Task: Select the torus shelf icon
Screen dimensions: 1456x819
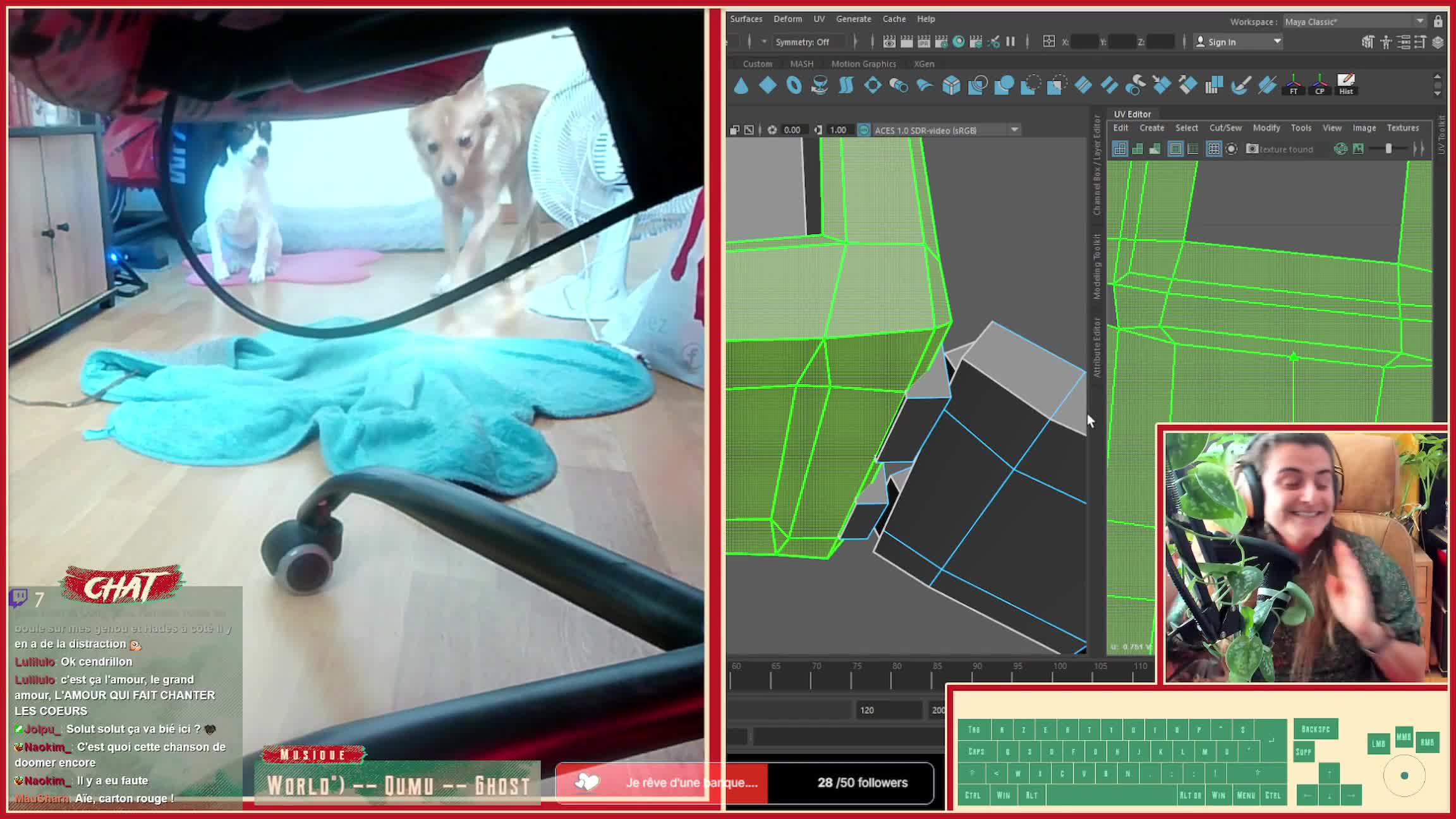Action: pyautogui.click(x=794, y=85)
